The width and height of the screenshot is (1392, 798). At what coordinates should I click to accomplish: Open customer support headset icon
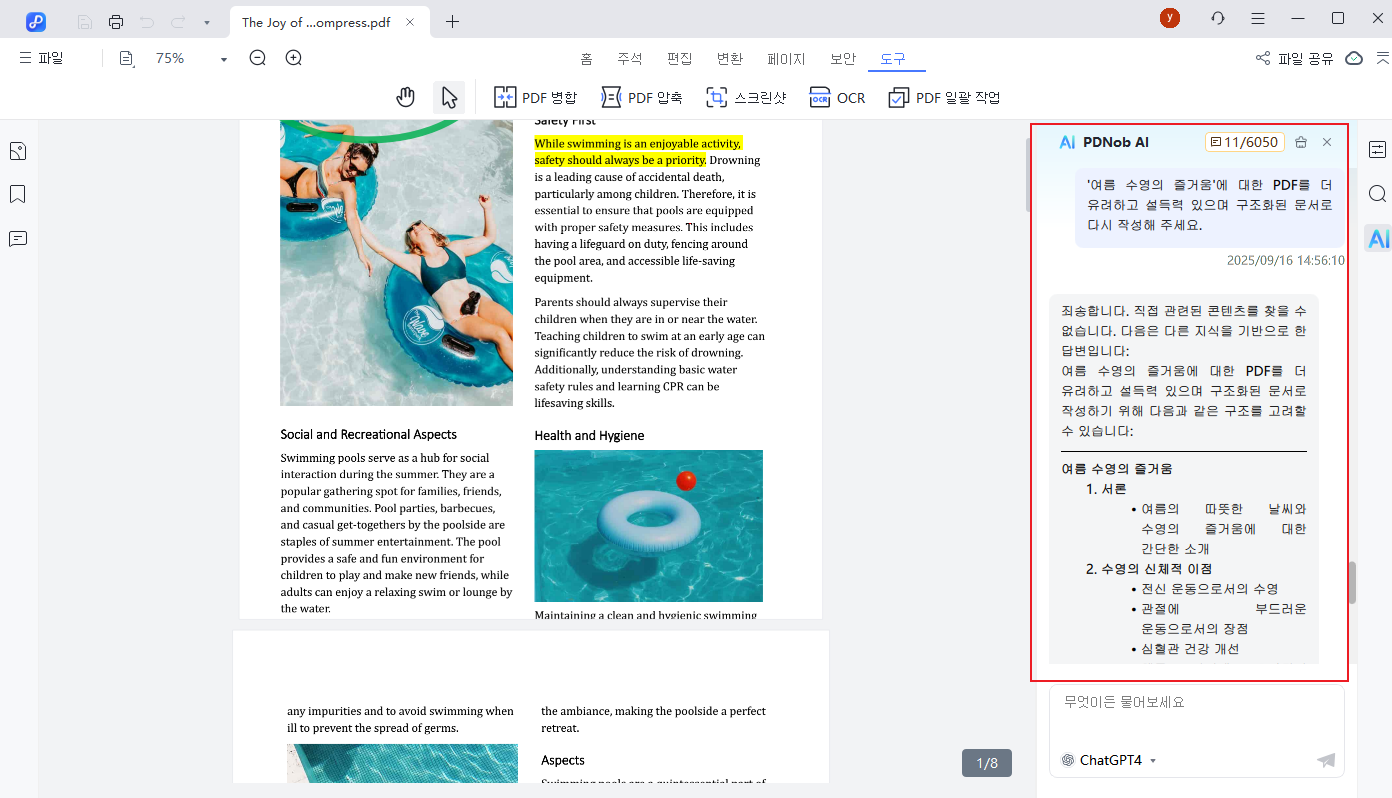coord(1218,18)
